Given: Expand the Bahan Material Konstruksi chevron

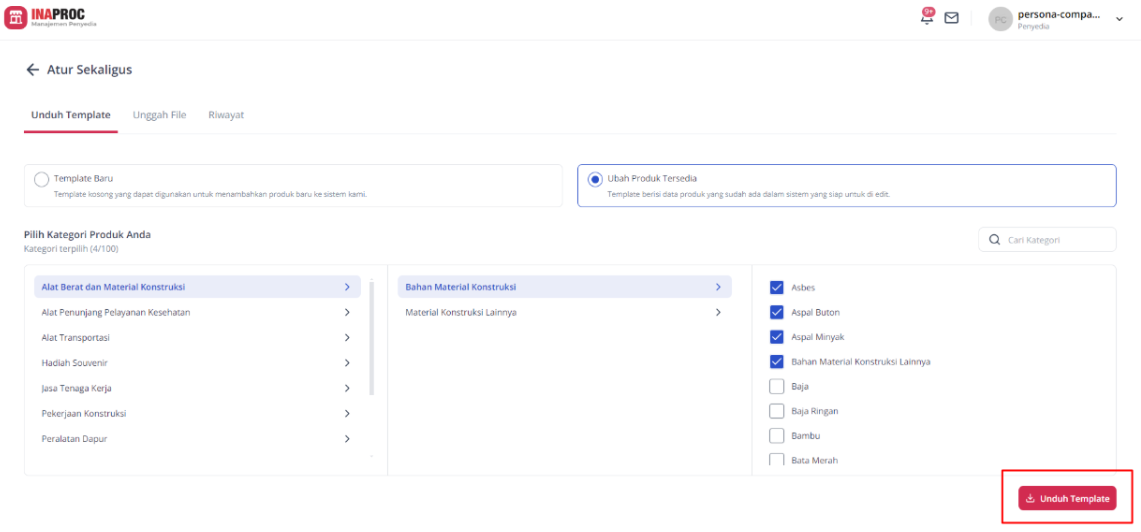Looking at the screenshot, I should coord(718,287).
